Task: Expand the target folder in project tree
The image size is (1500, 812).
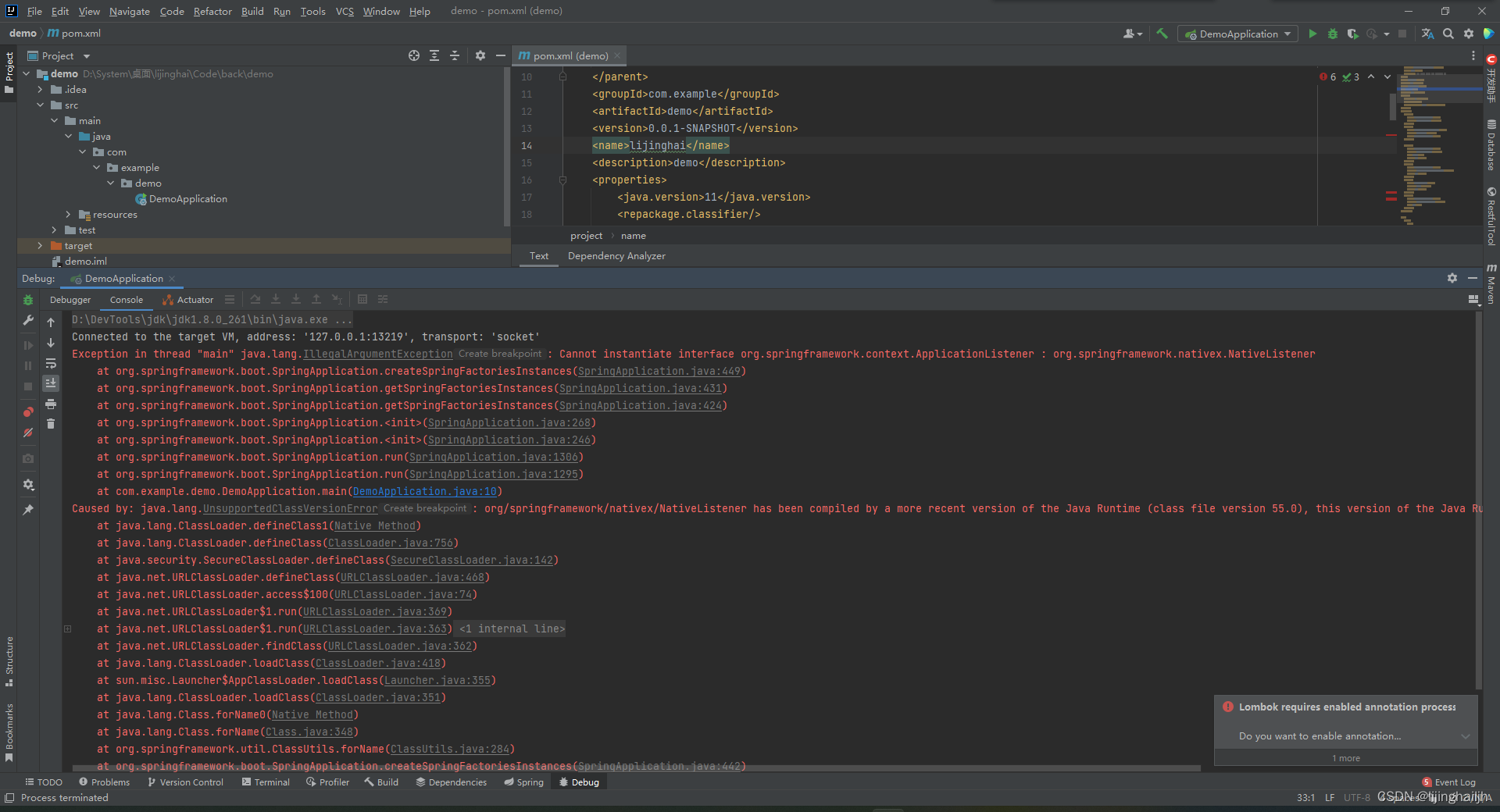Action: (x=40, y=246)
